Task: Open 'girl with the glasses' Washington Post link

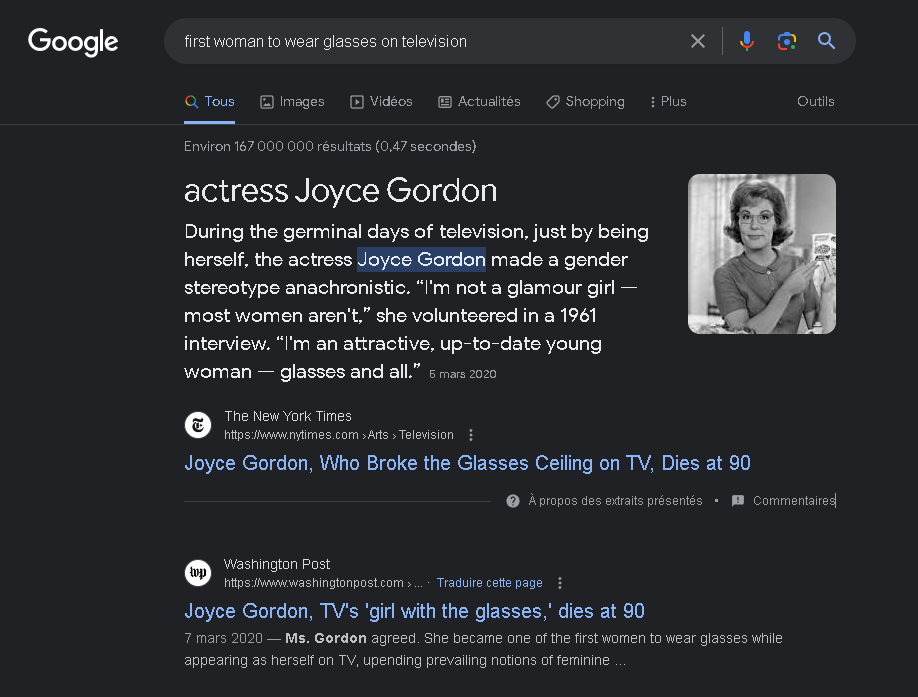Action: pyautogui.click(x=414, y=611)
